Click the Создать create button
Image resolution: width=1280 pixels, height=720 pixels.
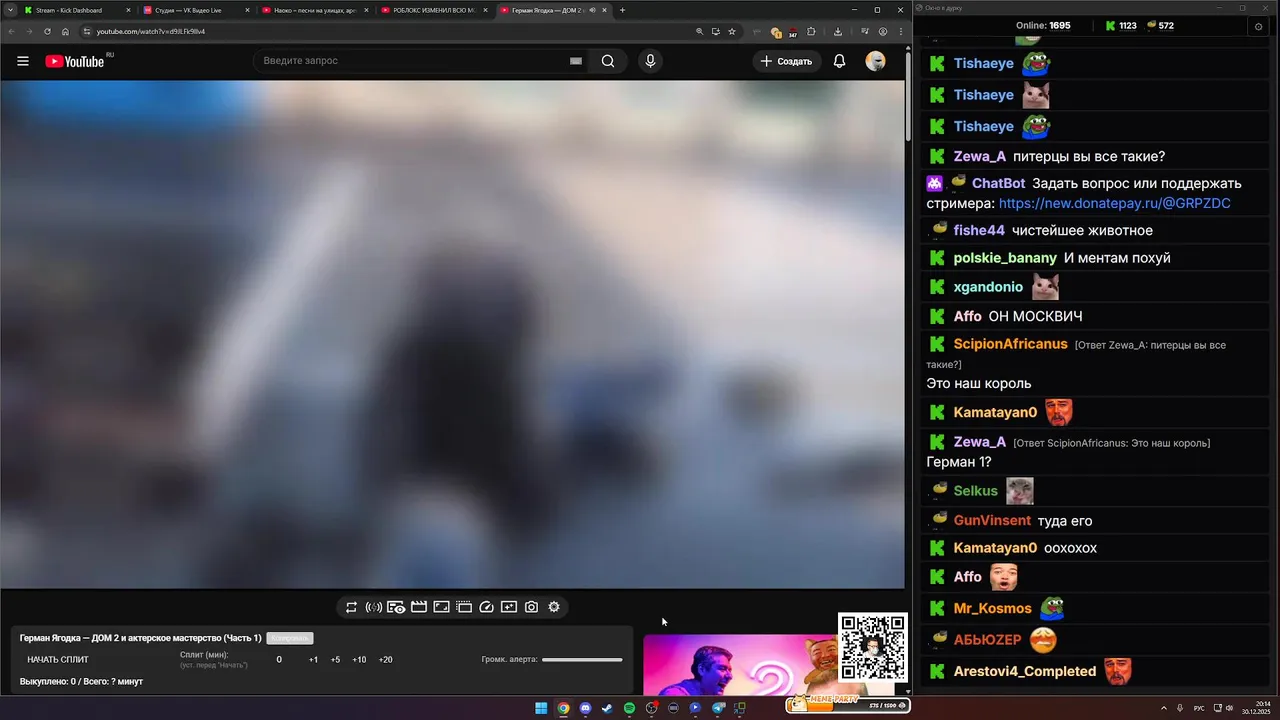(787, 61)
